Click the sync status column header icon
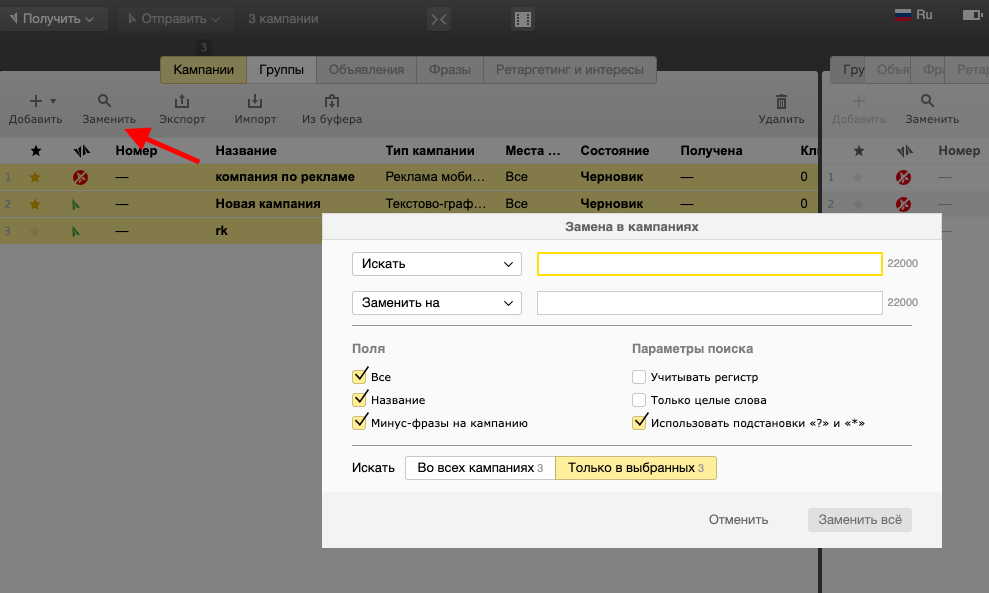Viewport: 989px width, 593px height. tap(81, 151)
